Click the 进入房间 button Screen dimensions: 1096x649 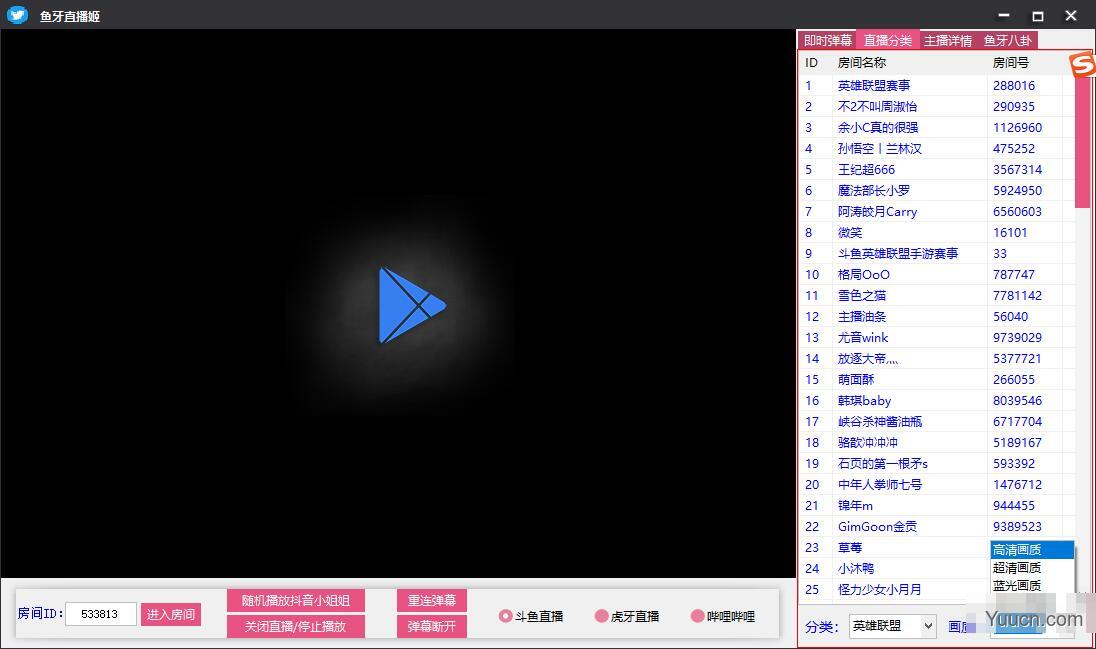click(171, 614)
